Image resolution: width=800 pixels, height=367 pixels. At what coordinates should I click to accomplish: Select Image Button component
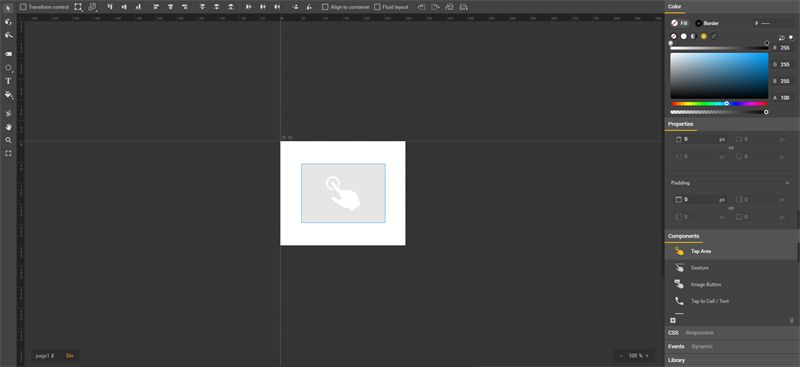pos(731,284)
